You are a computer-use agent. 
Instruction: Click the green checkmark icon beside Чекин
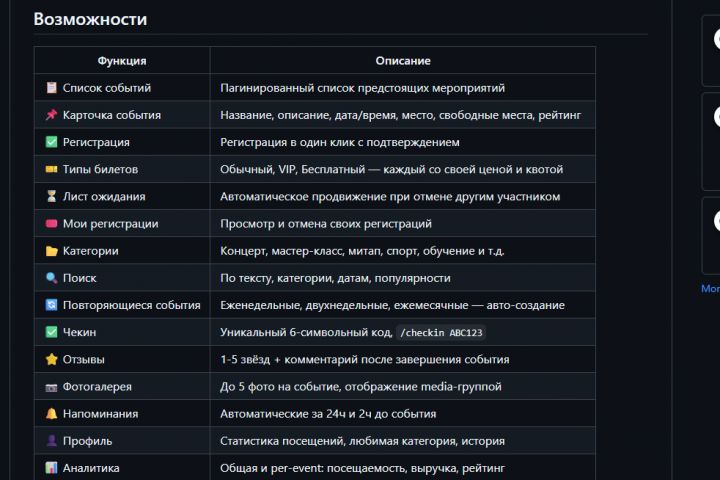(51, 332)
